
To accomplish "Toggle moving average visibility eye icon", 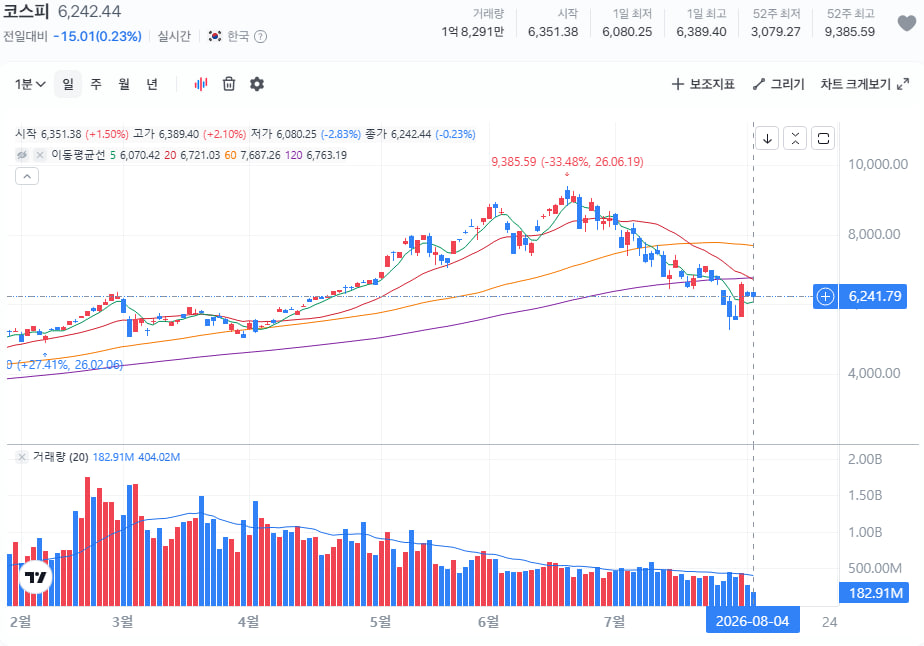I will click(22, 155).
